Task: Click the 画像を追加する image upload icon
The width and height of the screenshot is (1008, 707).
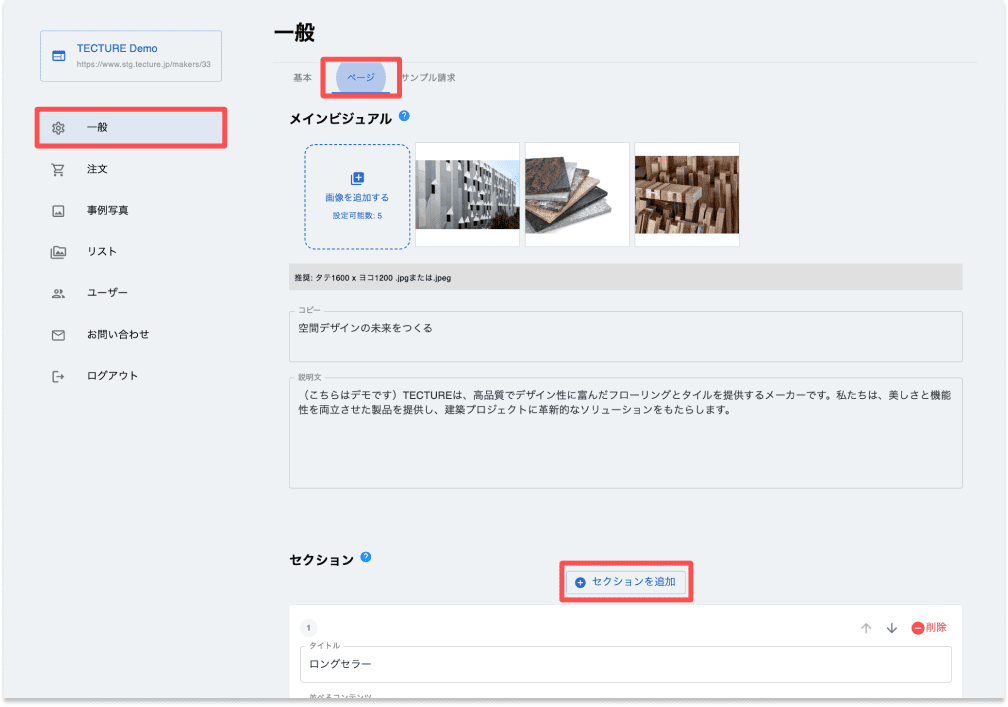Action: pos(357,175)
